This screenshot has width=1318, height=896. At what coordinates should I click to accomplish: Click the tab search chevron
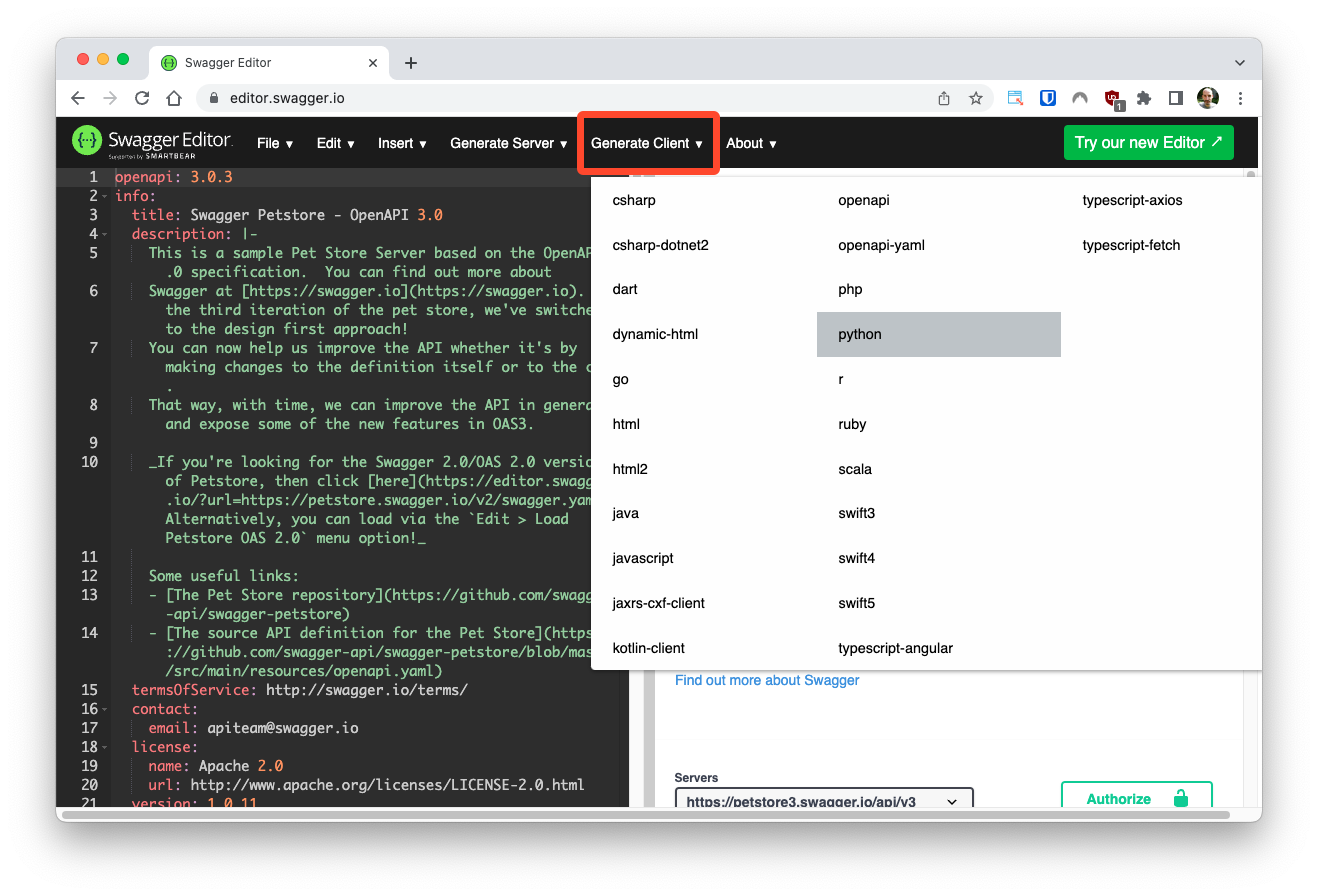(1239, 62)
